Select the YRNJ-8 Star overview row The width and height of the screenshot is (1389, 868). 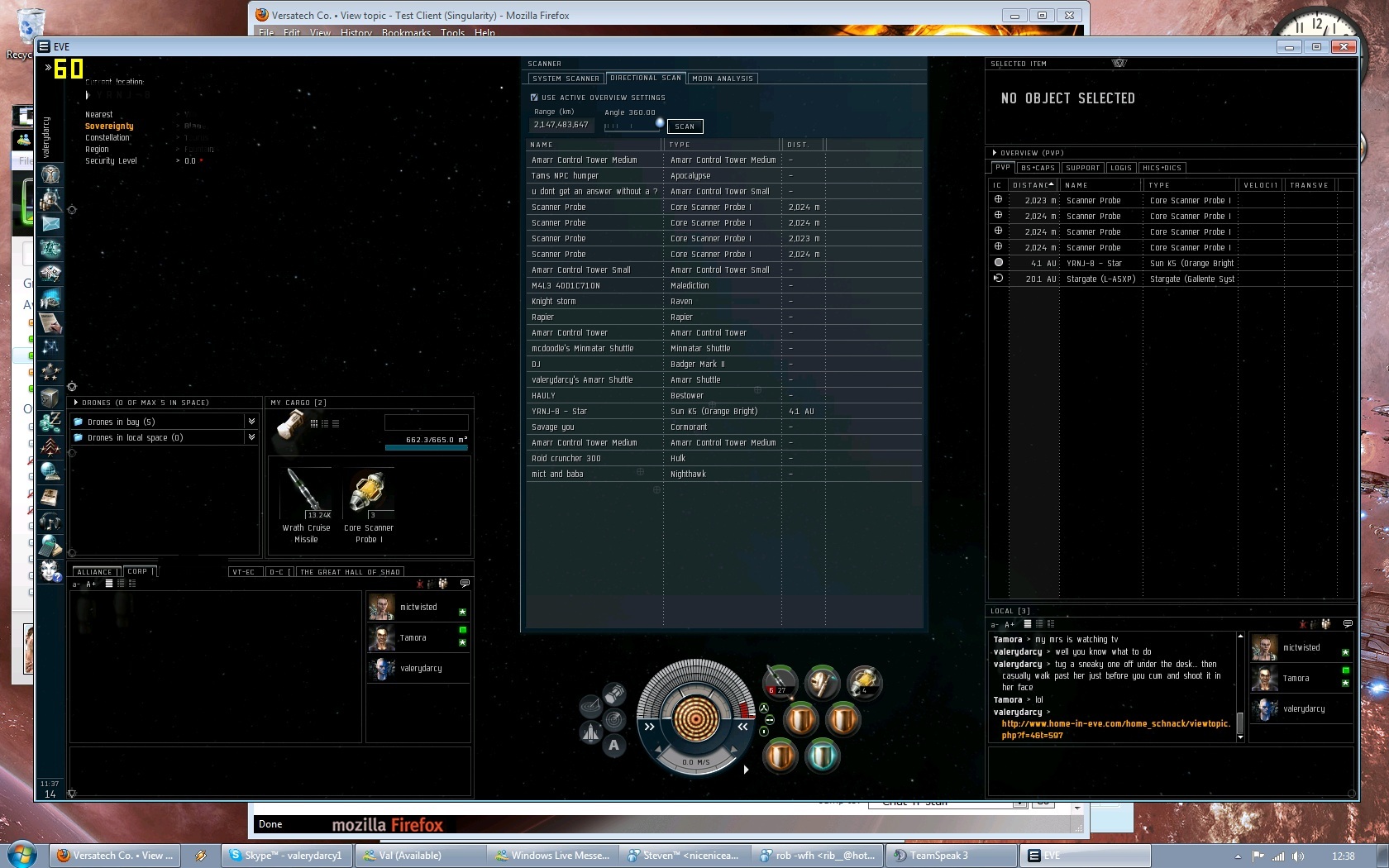pos(1170,264)
